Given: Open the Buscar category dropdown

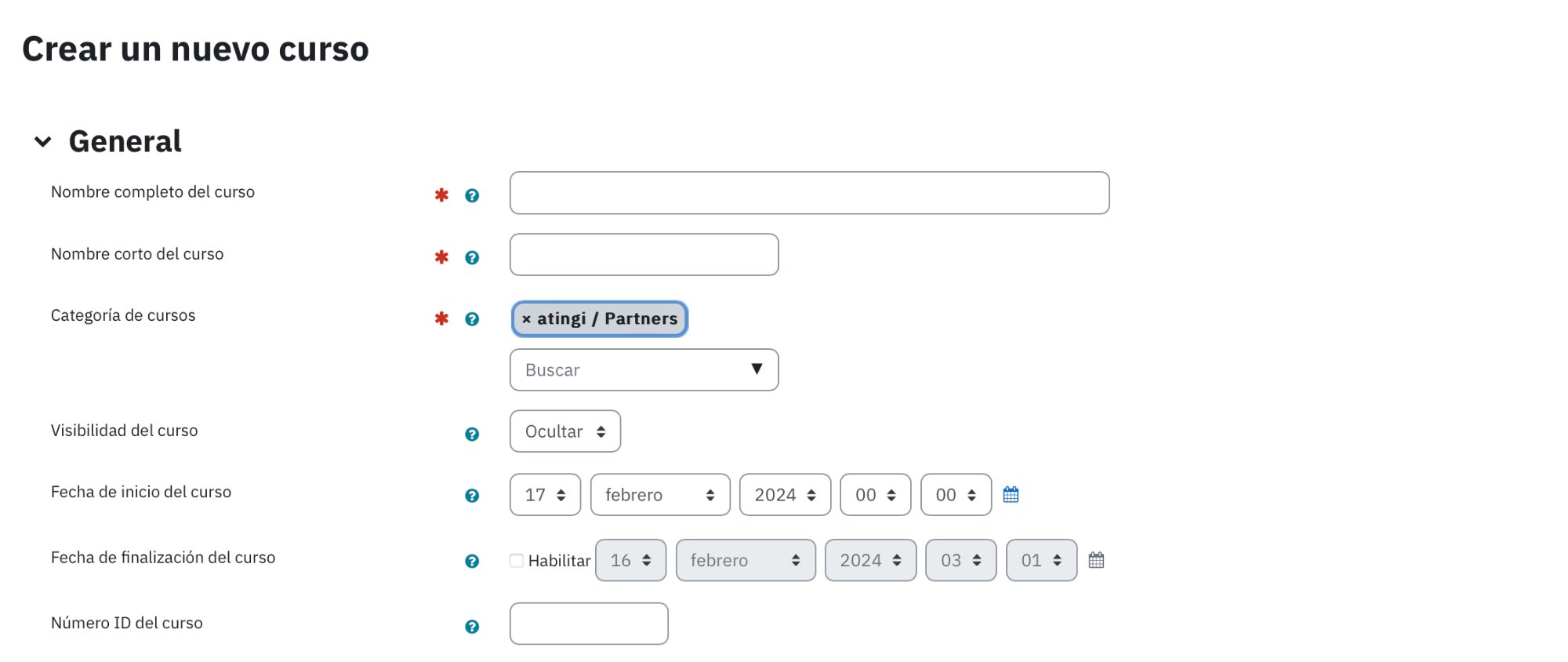Looking at the screenshot, I should click(644, 369).
